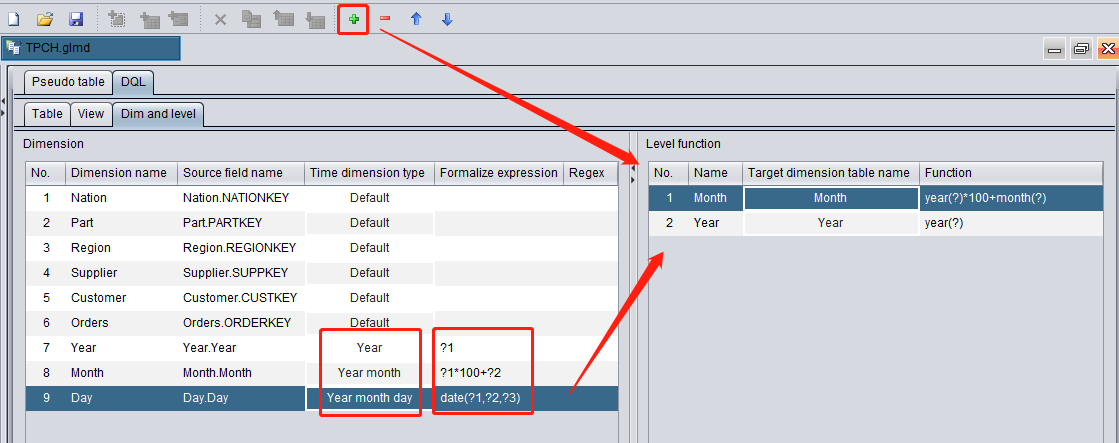
Task: Select the 'Nation' dimension name cell
Action: click(x=121, y=198)
